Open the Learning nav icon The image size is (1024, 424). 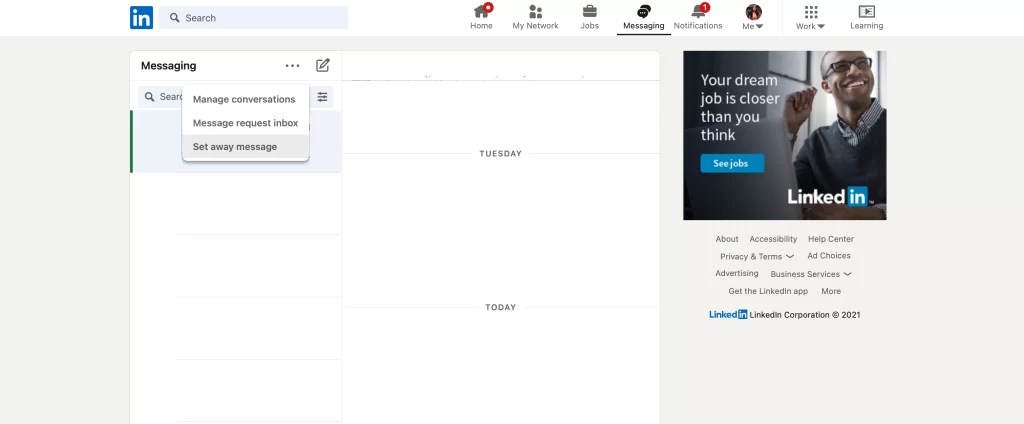pyautogui.click(x=867, y=18)
